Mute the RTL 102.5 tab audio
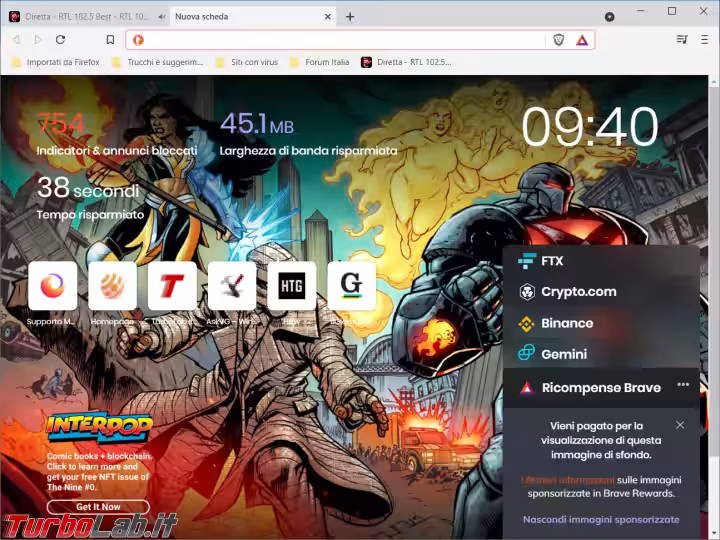The width and height of the screenshot is (720, 540). pyautogui.click(x=148, y=17)
